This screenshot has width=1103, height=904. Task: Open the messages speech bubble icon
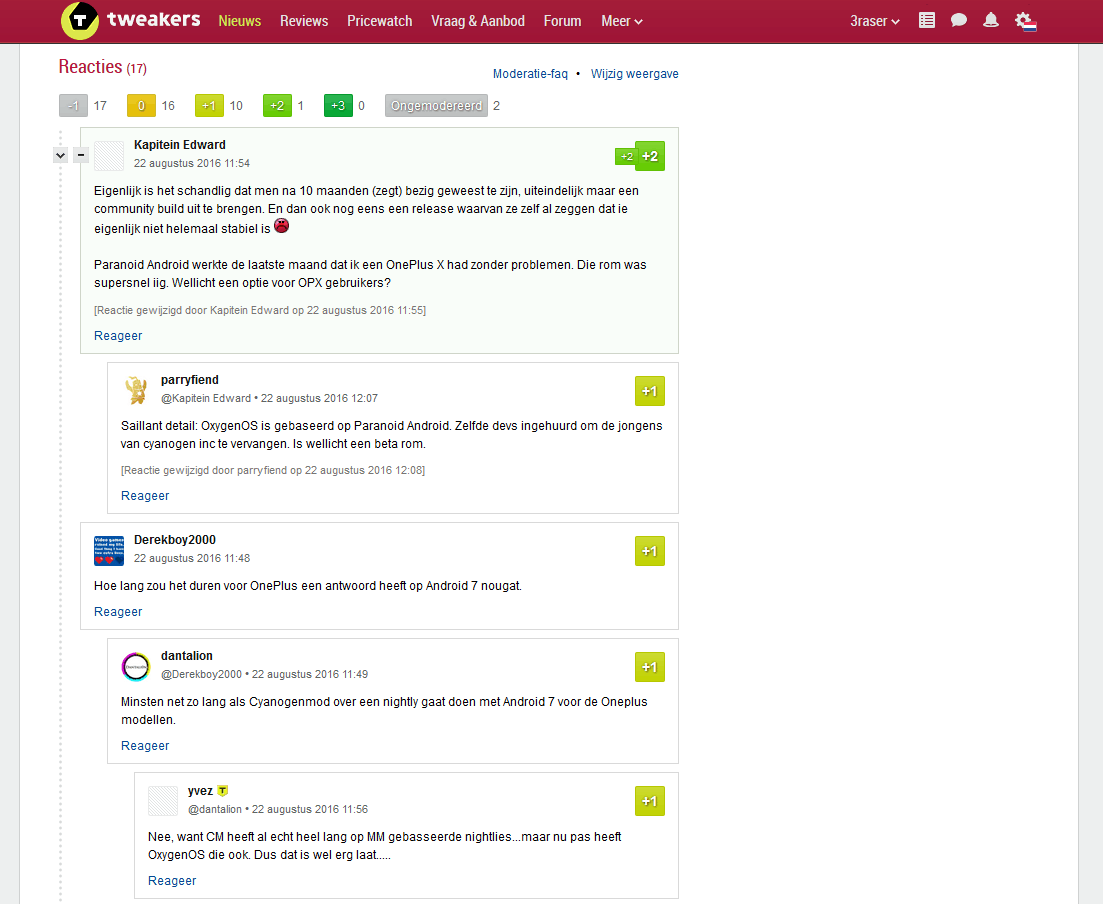pos(959,20)
